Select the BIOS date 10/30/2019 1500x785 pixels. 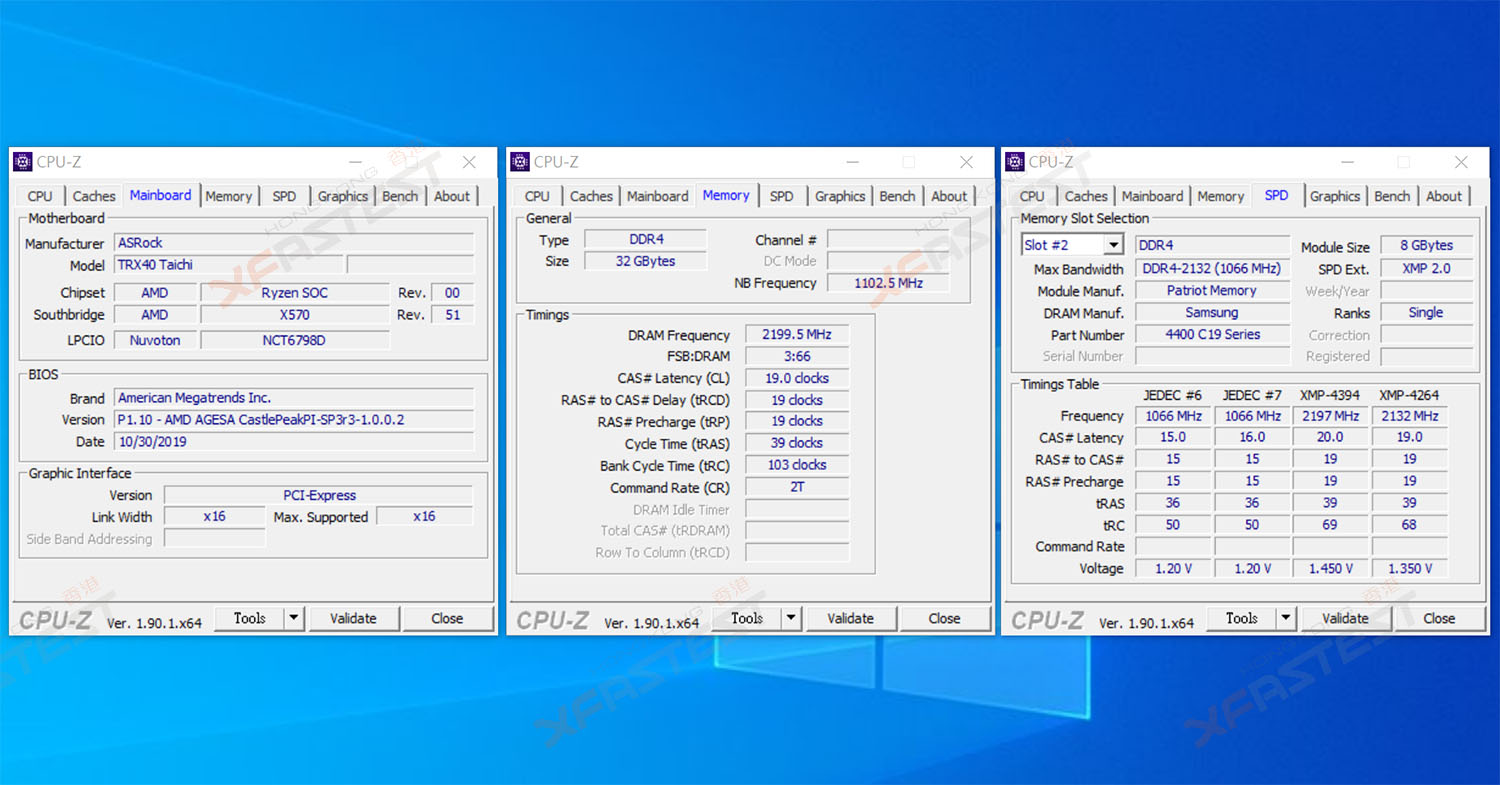click(293, 442)
